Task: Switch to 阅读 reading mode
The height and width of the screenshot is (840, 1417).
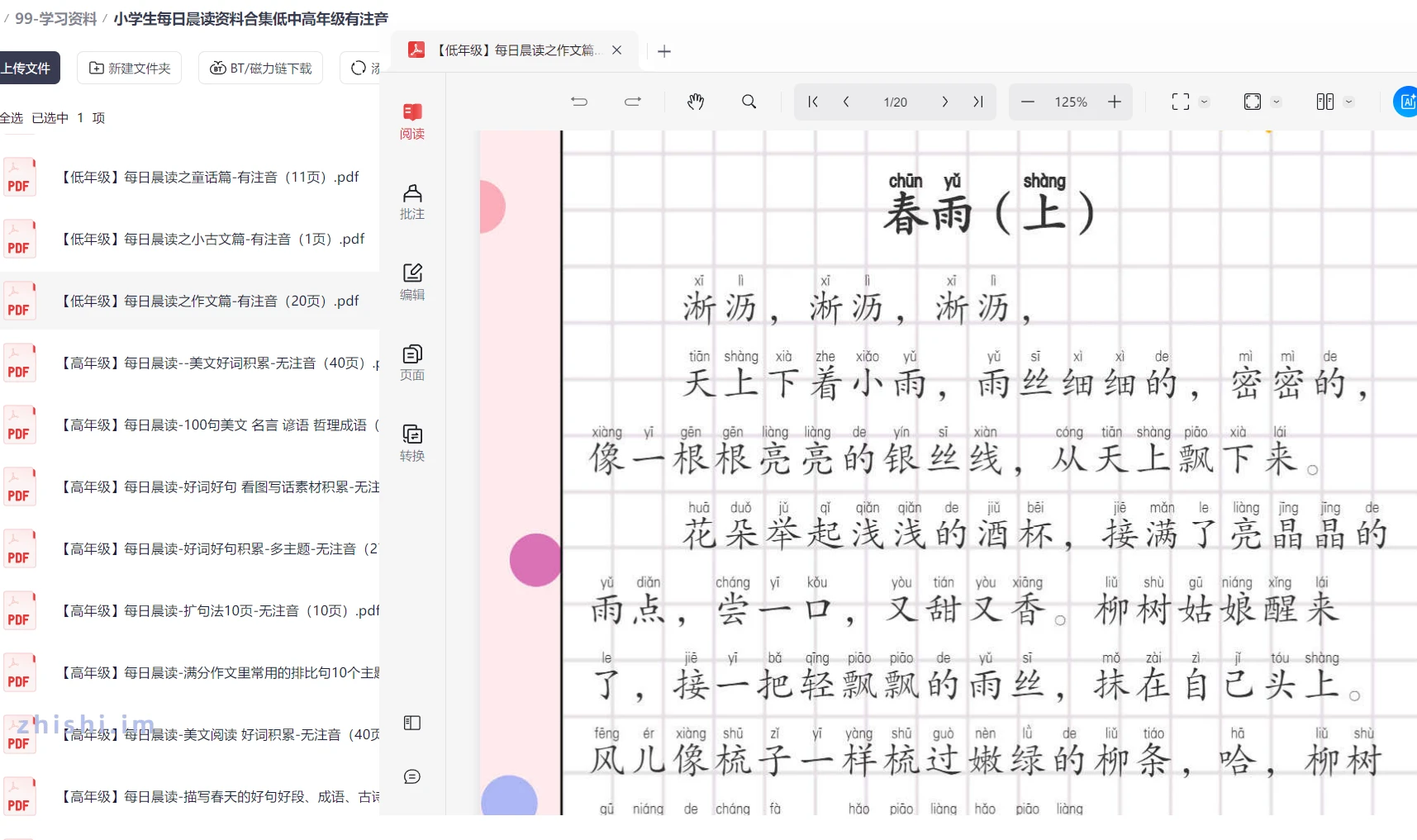Action: (412, 121)
